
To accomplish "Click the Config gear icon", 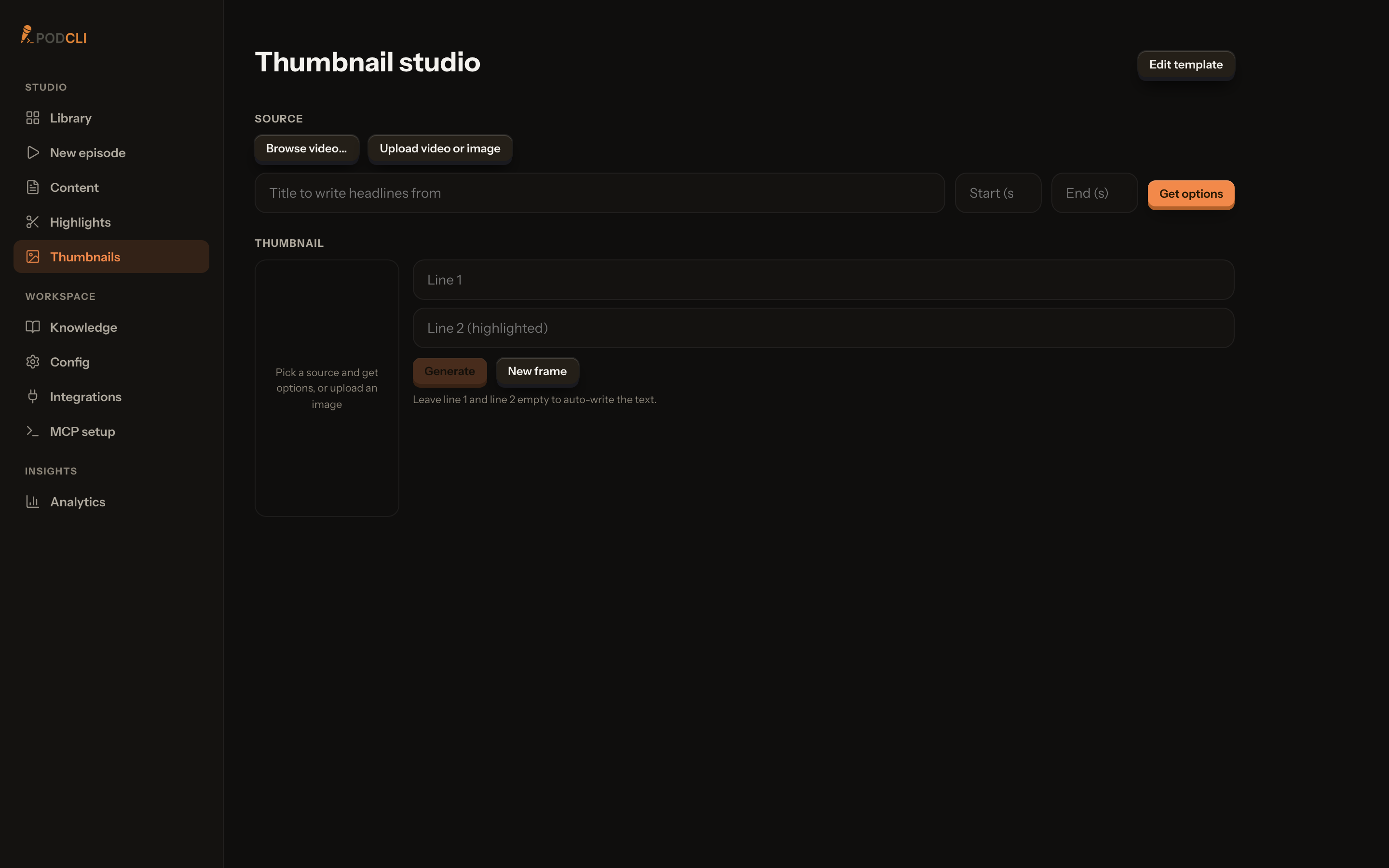I will tap(33, 362).
